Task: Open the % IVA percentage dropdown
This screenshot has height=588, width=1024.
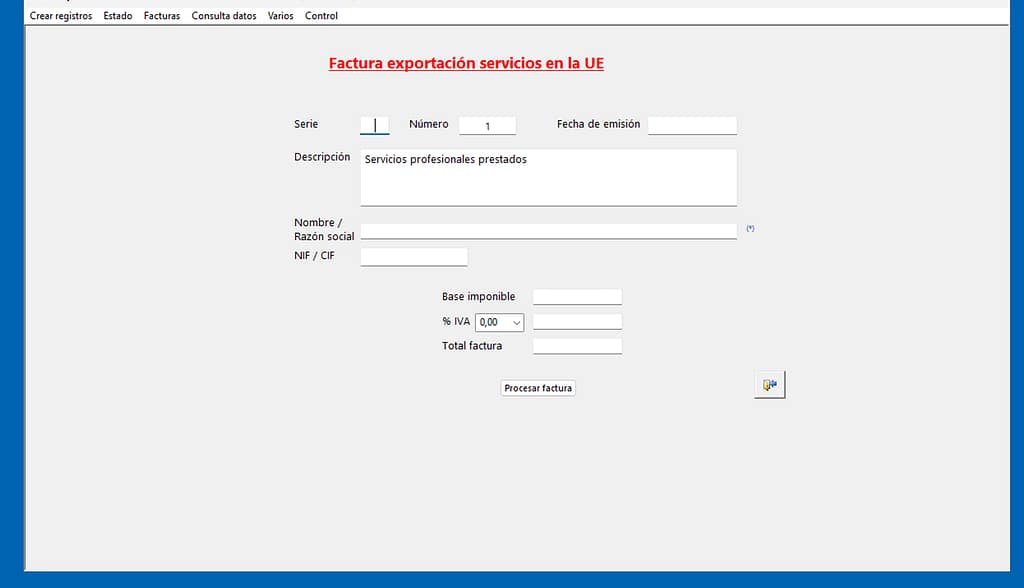Action: [x=499, y=322]
